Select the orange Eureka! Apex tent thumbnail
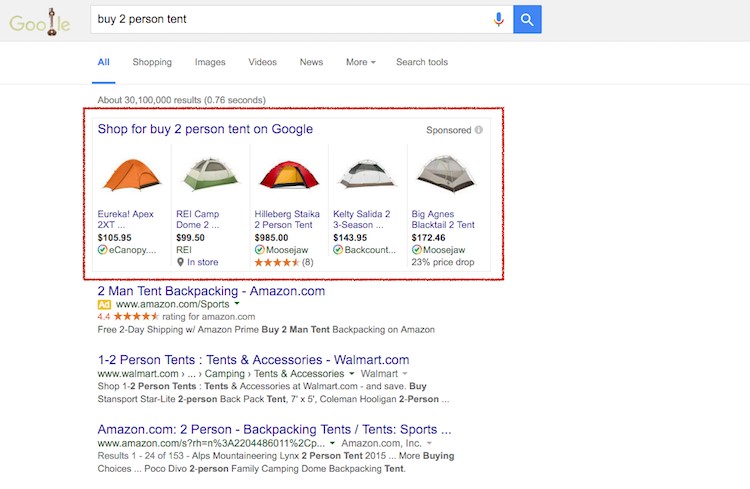This screenshot has width=750, height=489. (x=132, y=174)
